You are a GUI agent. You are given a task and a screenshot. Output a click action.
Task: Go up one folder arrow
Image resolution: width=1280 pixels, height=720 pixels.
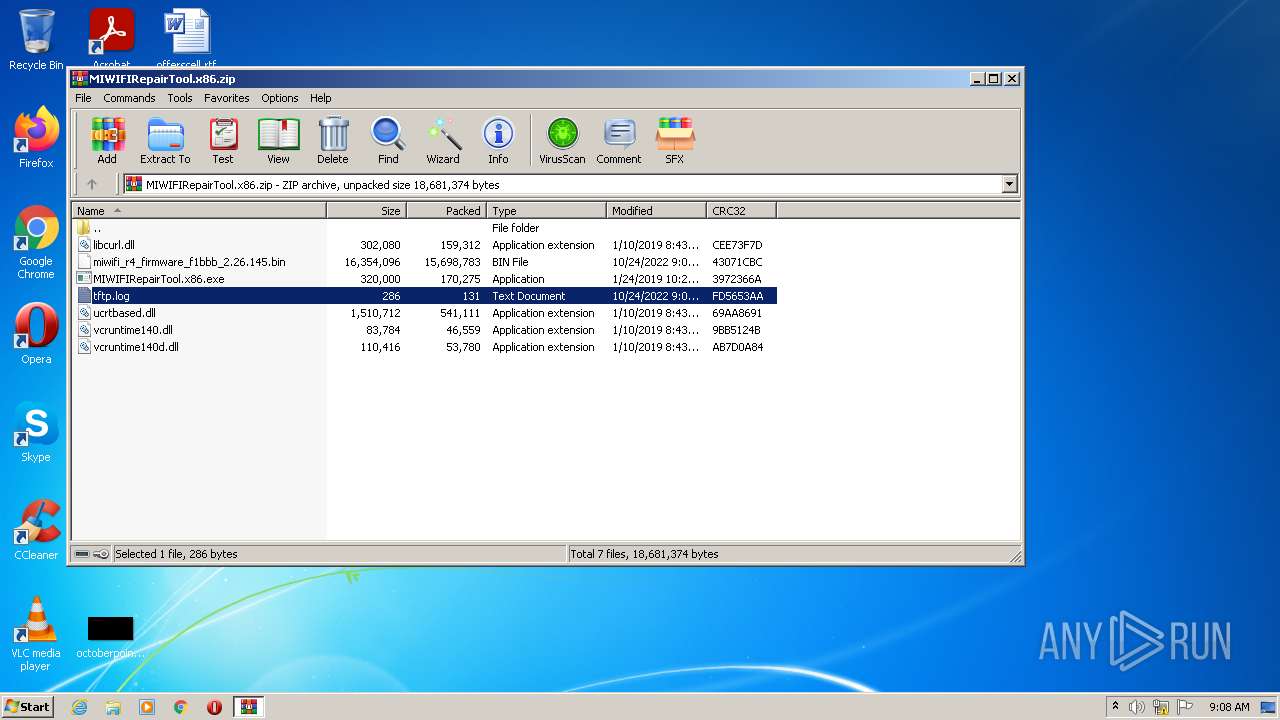click(92, 184)
